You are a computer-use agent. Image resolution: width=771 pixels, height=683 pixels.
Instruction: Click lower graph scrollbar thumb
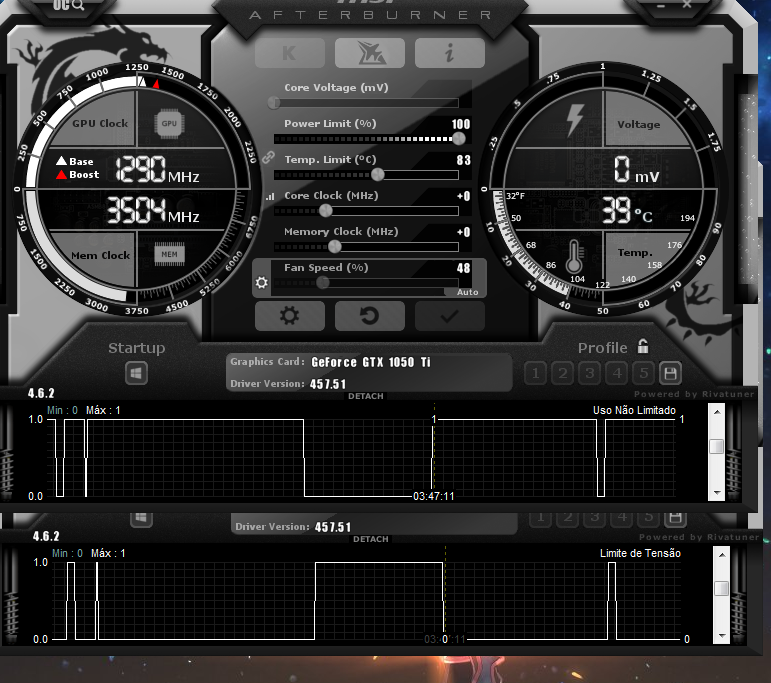point(721,589)
